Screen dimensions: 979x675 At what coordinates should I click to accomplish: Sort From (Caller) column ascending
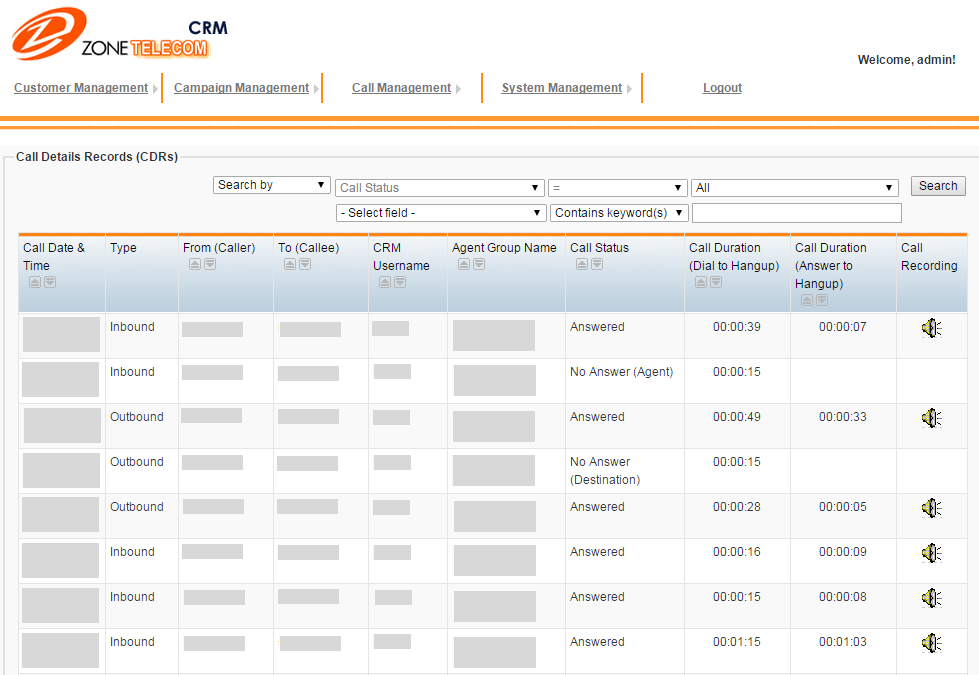(195, 264)
